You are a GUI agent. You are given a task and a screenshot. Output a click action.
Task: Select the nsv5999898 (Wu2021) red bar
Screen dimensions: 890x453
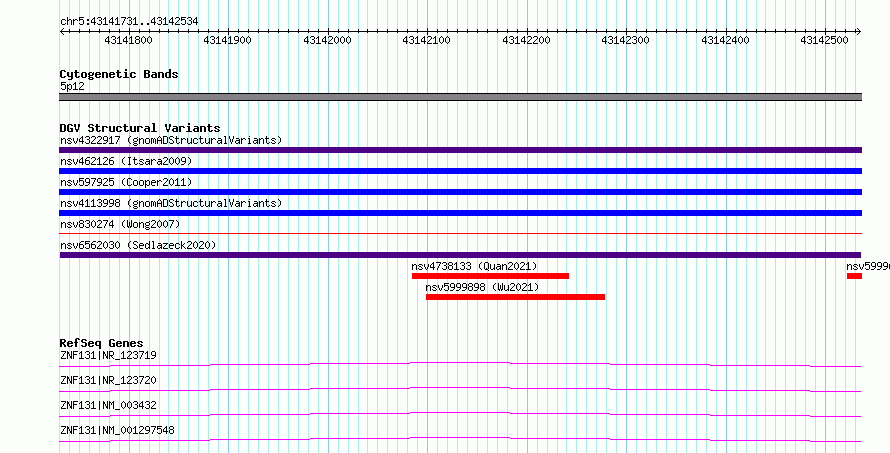point(515,297)
